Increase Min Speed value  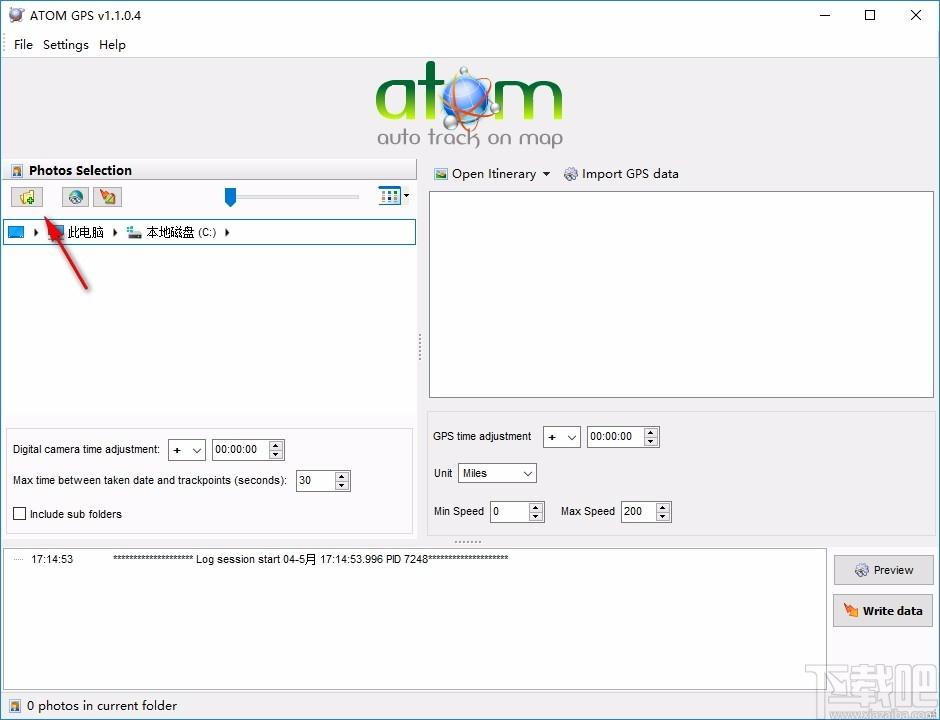coord(536,507)
